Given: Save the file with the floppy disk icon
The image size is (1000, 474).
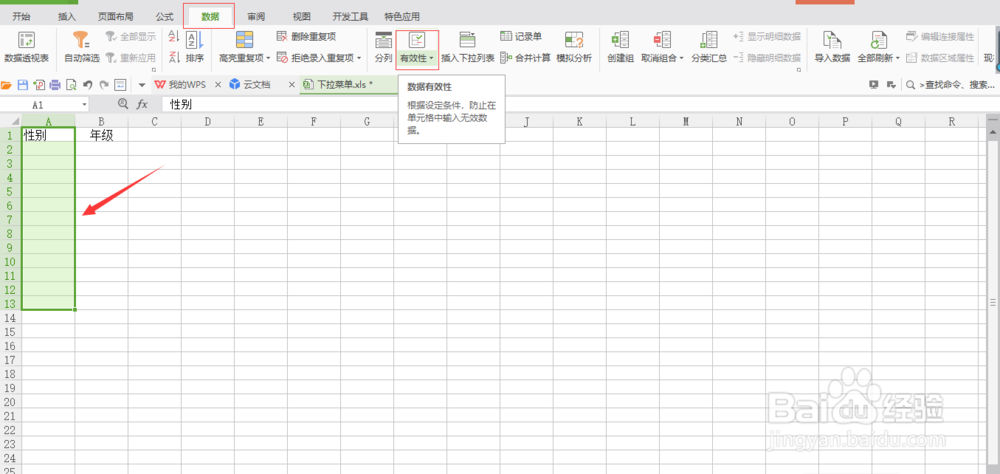Looking at the screenshot, I should 22,84.
